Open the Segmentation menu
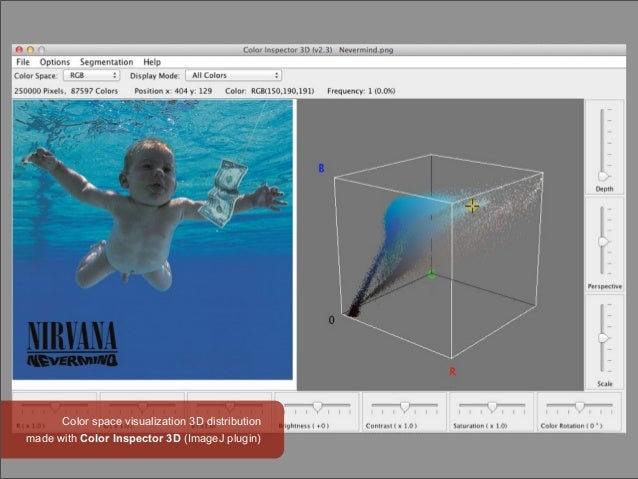The width and height of the screenshot is (638, 479). point(107,62)
